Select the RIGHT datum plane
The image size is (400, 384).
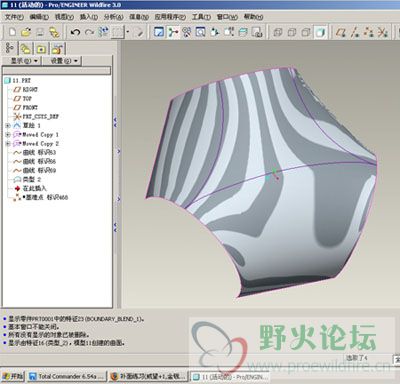pos(26,90)
